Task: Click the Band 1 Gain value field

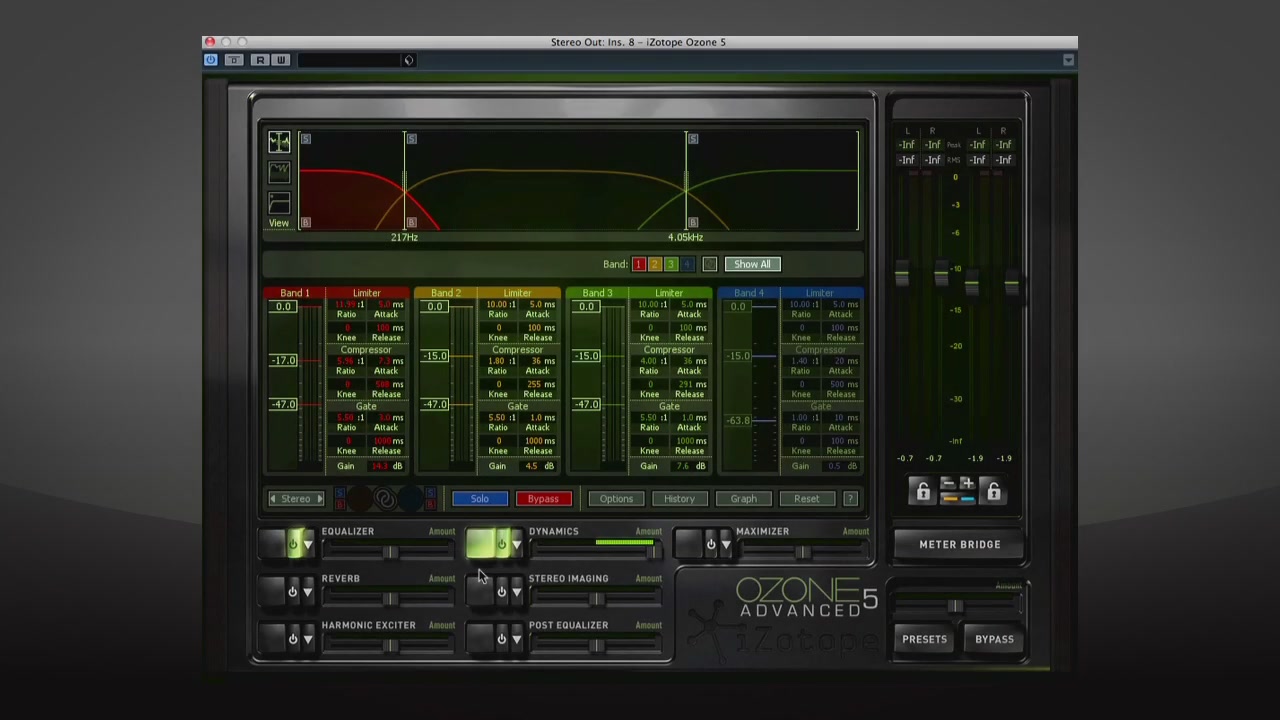Action: pos(381,466)
